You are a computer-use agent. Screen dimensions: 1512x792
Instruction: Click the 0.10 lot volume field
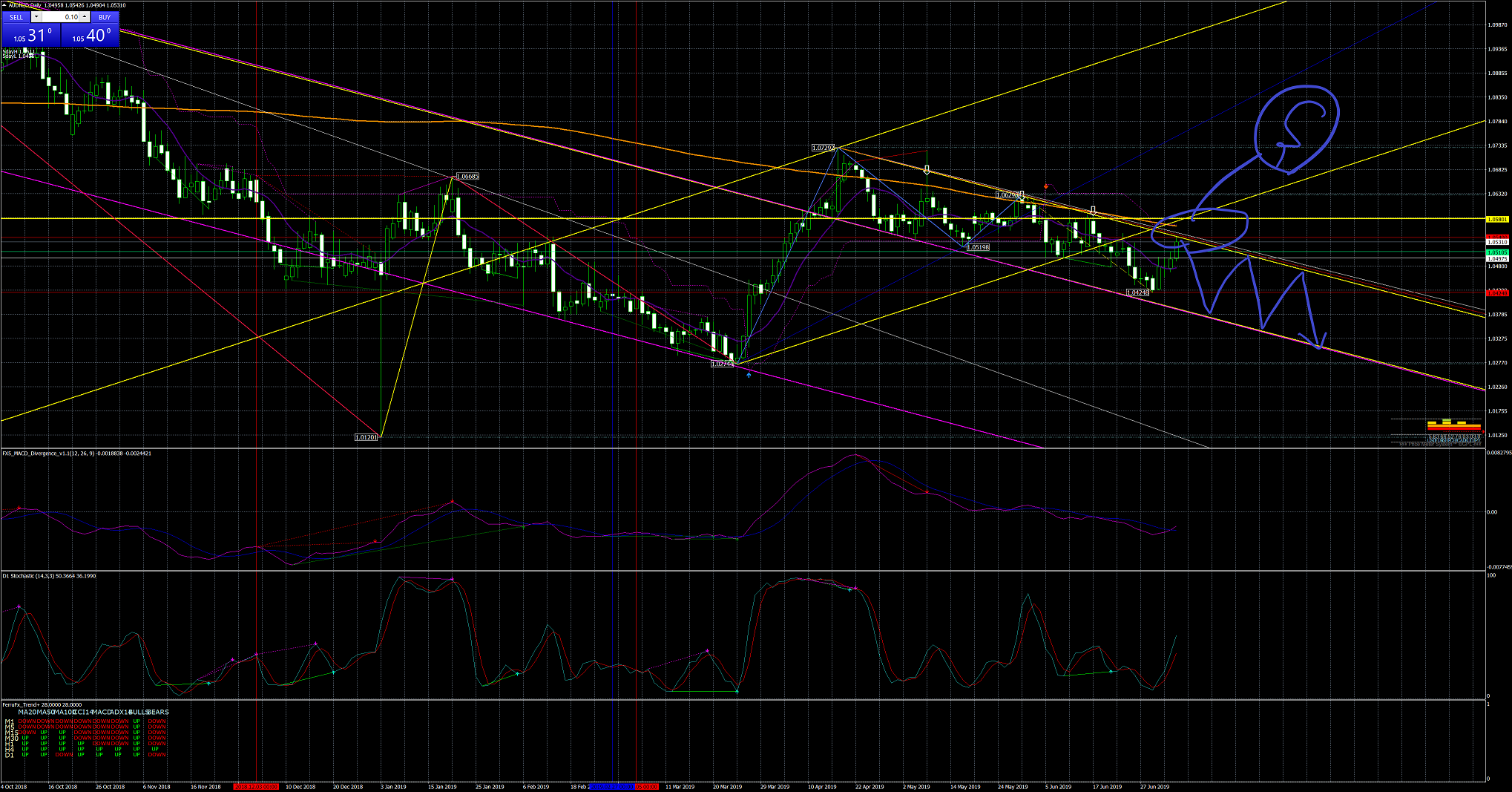[x=61, y=17]
